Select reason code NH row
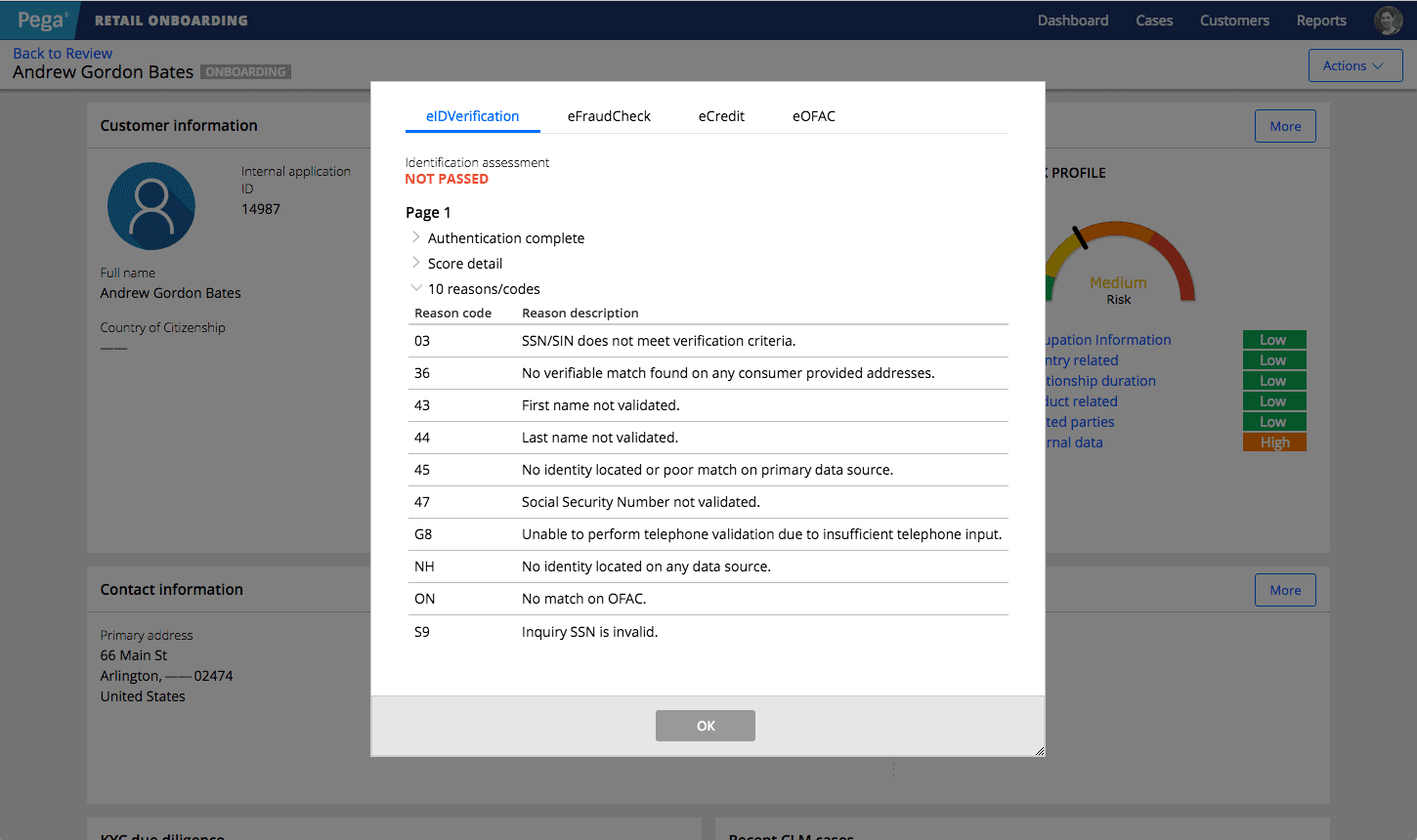 point(708,567)
